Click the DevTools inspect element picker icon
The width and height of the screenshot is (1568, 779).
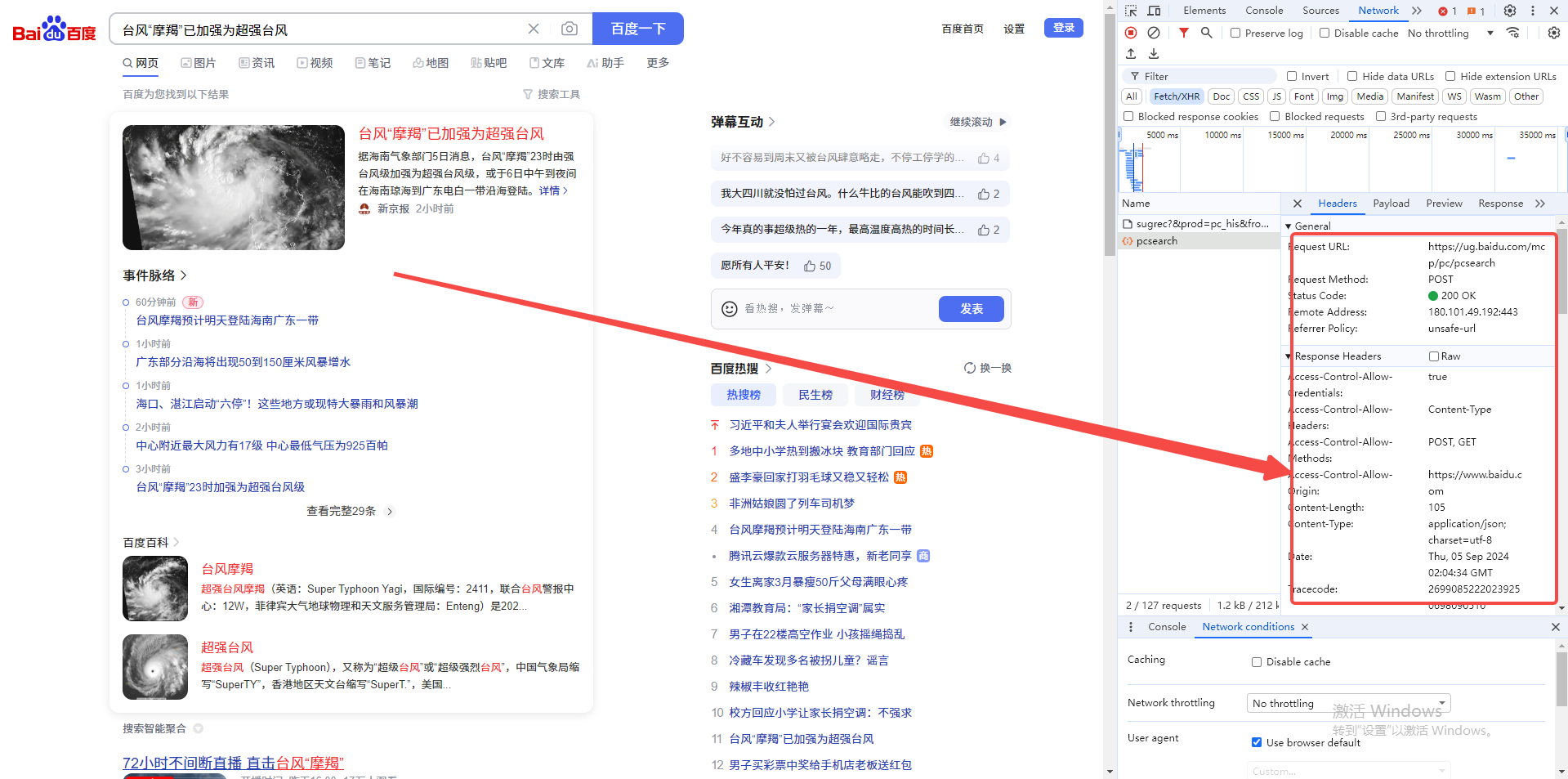pos(1131,11)
